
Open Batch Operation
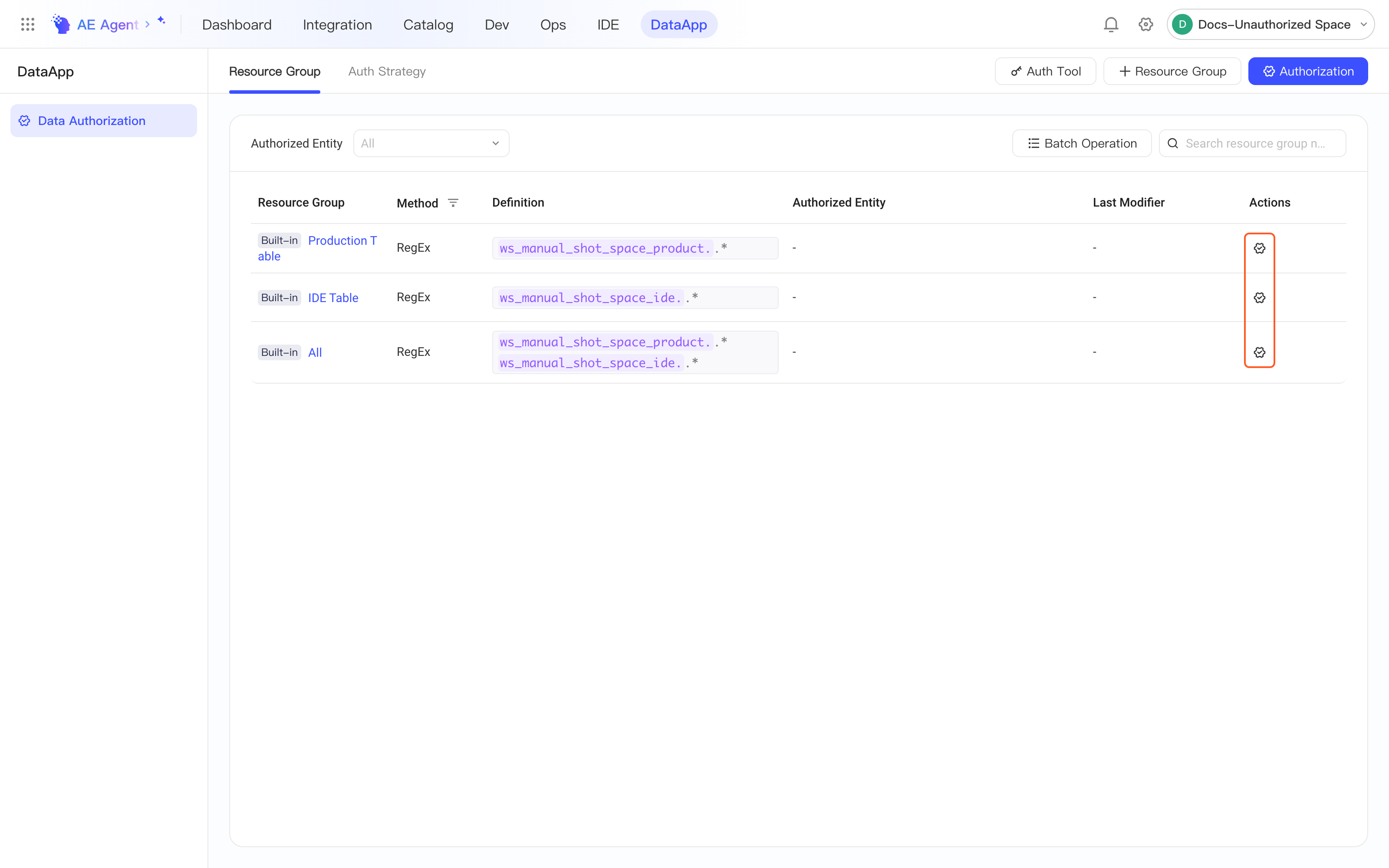(x=1081, y=144)
